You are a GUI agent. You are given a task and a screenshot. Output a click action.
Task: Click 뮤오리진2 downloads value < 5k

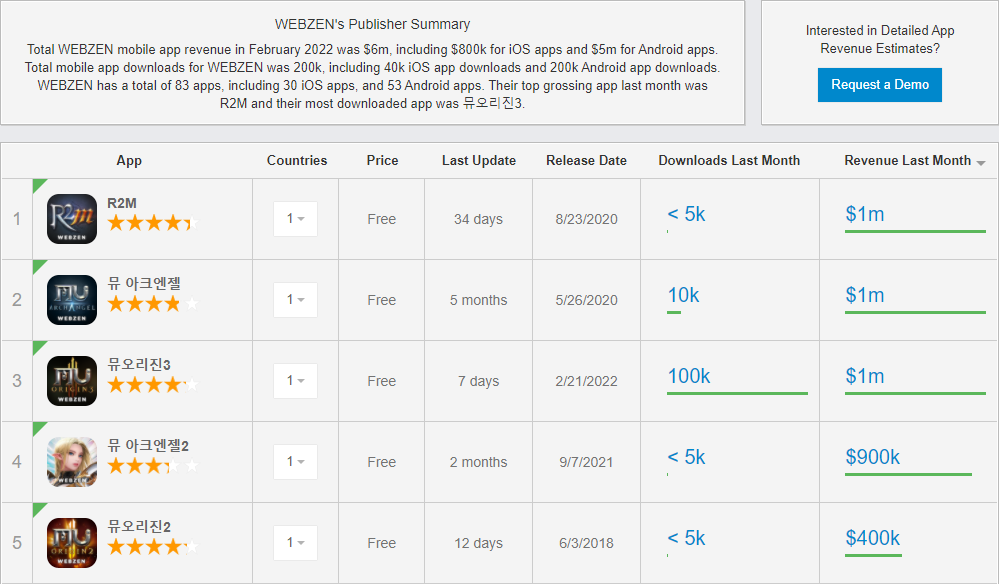click(686, 538)
